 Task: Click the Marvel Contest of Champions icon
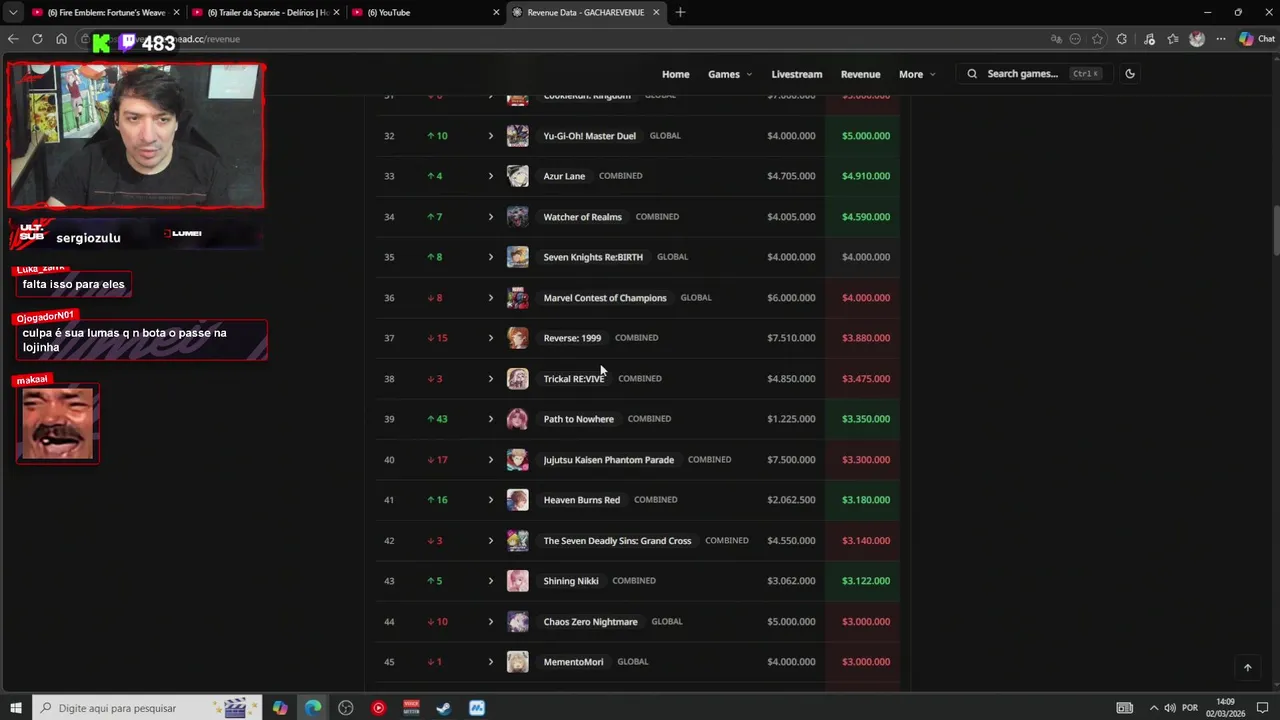point(517,298)
